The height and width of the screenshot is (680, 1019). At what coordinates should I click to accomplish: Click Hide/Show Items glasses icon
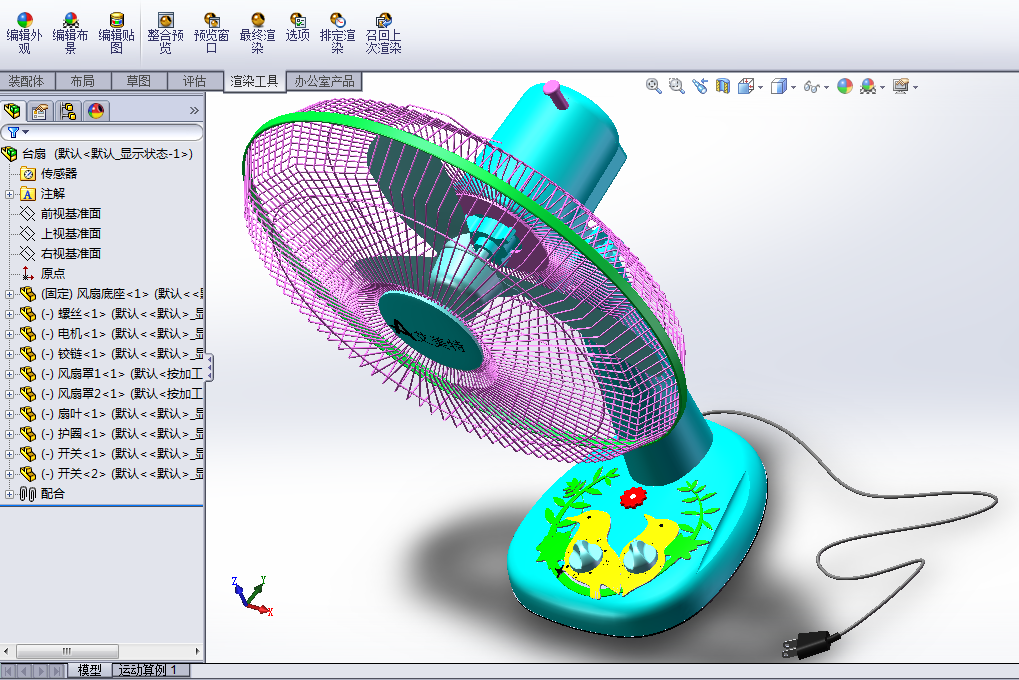point(812,86)
